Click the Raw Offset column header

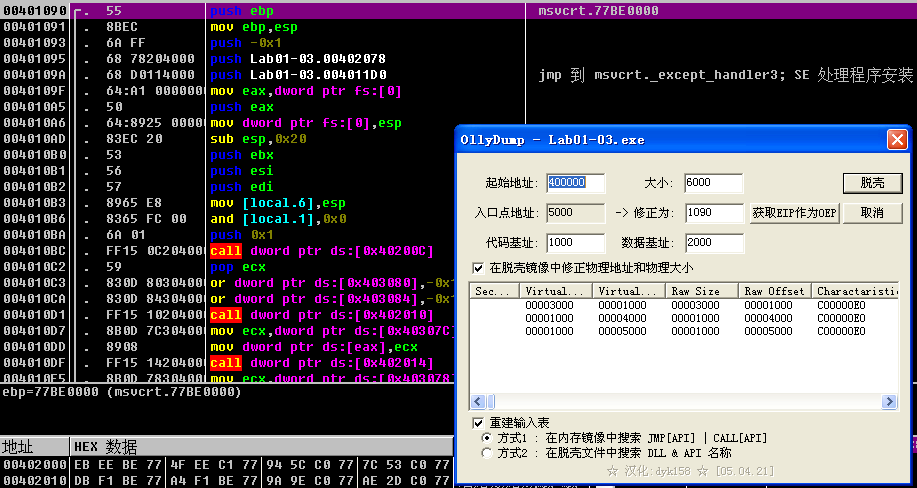point(776,291)
